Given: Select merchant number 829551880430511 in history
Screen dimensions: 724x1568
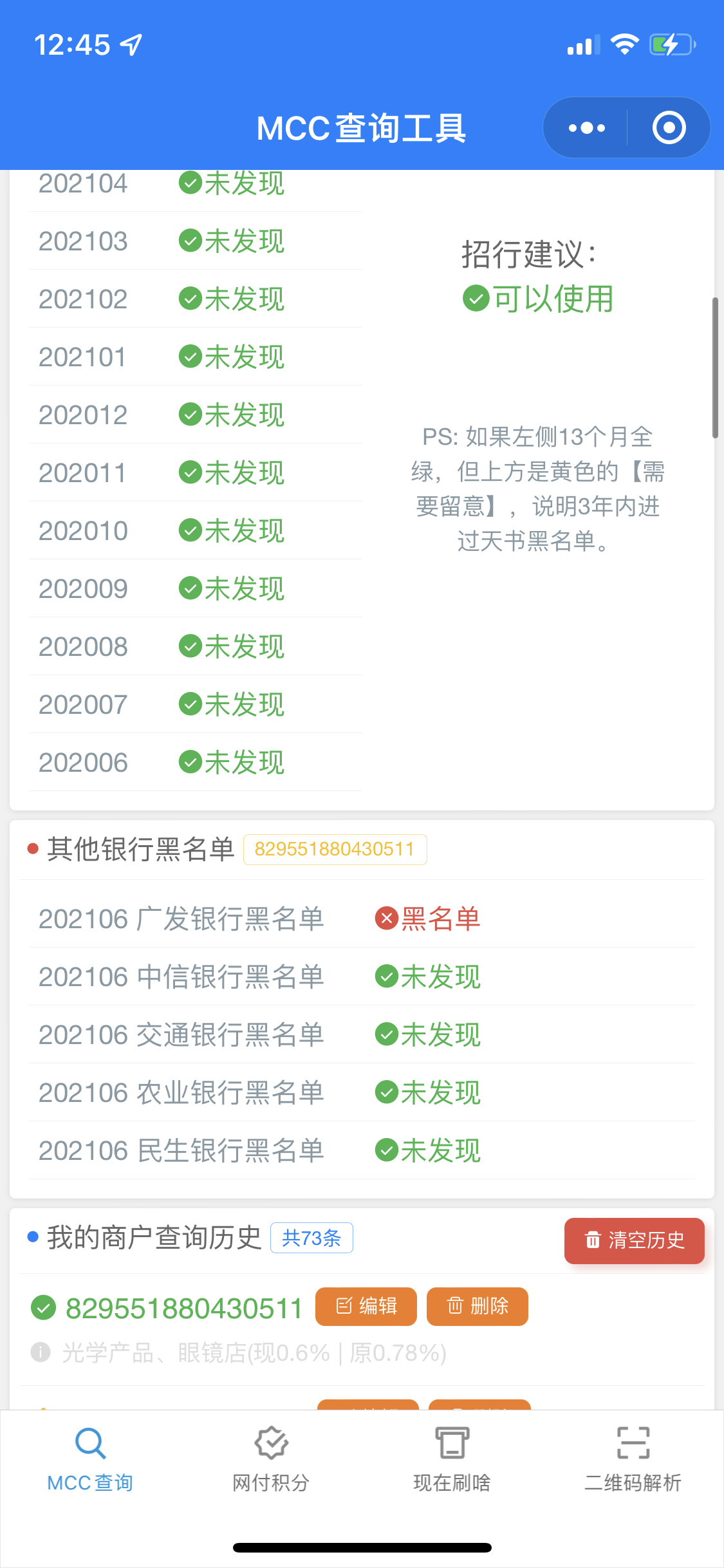Looking at the screenshot, I should [x=184, y=1308].
